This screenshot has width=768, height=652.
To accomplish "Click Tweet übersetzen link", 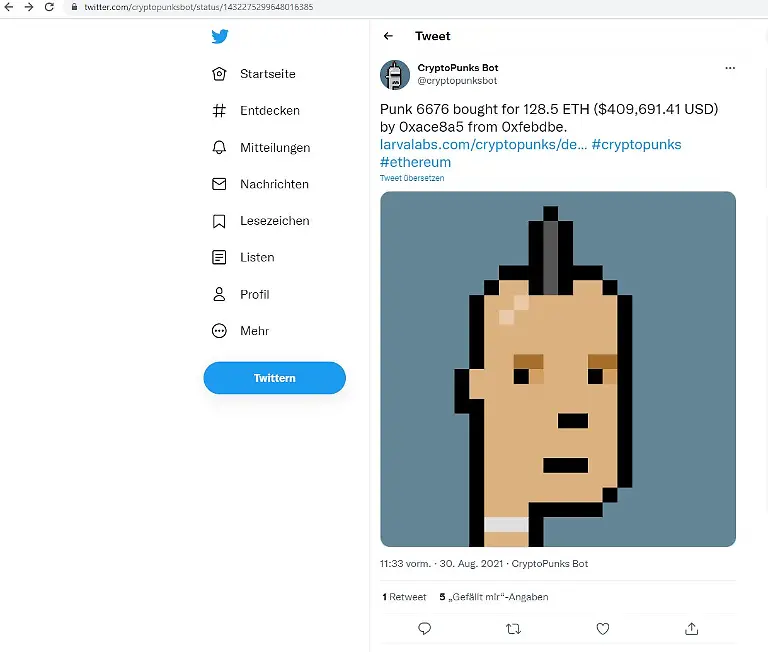I will 412,178.
